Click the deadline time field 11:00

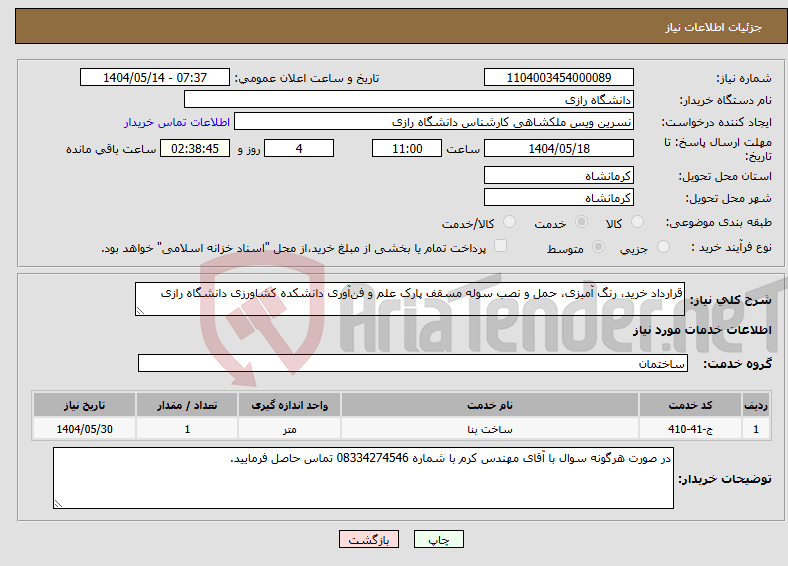(x=407, y=148)
